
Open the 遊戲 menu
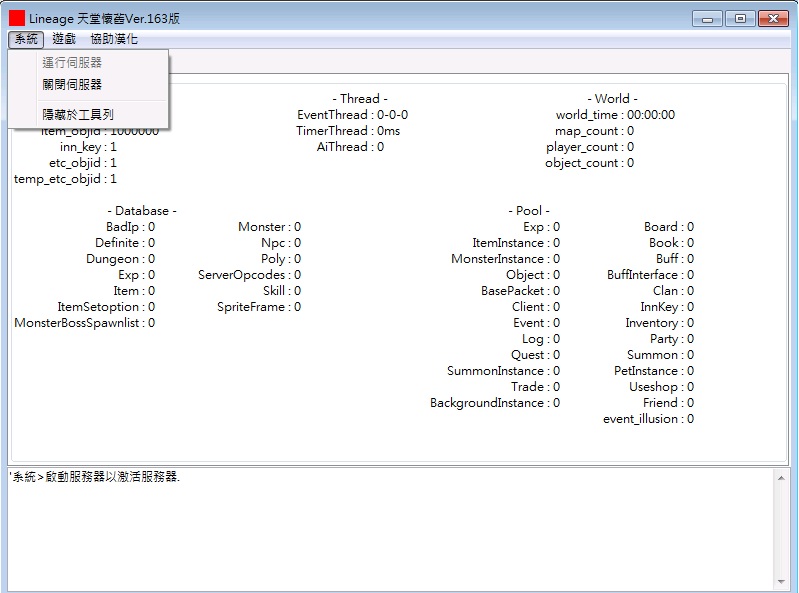pos(64,39)
